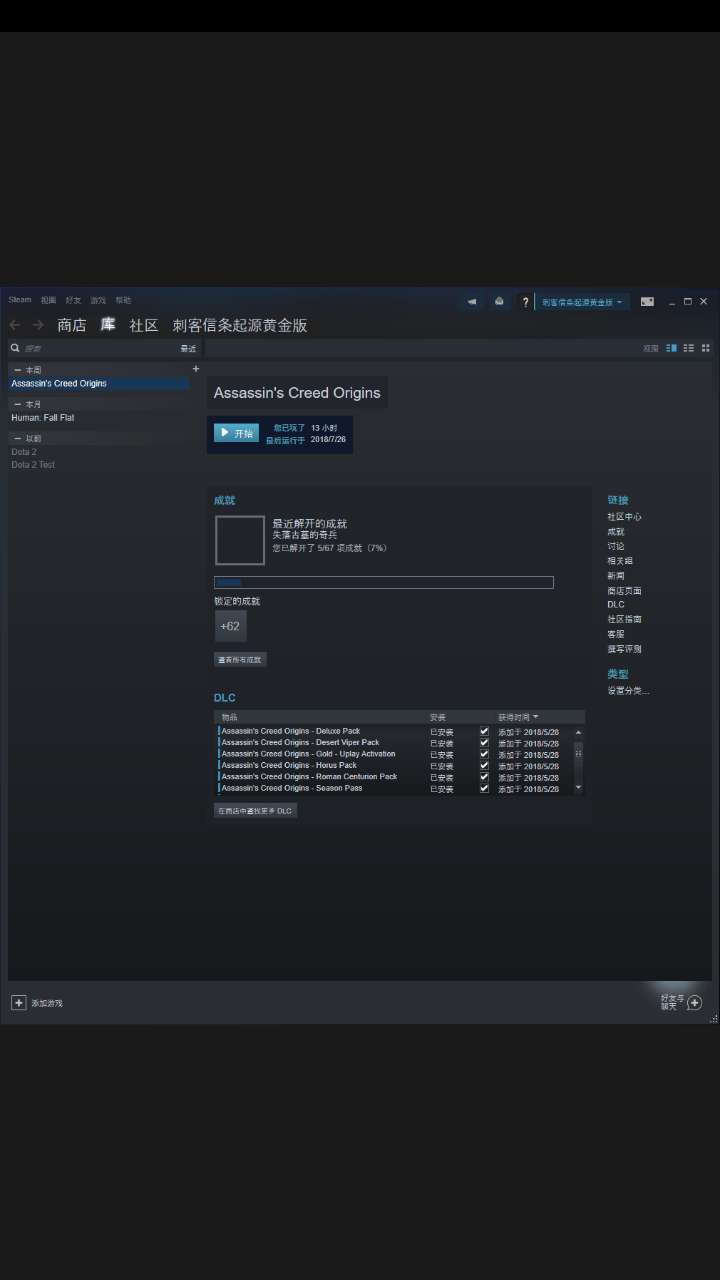Toggle install for Desert Viper Pack DLC

point(484,743)
